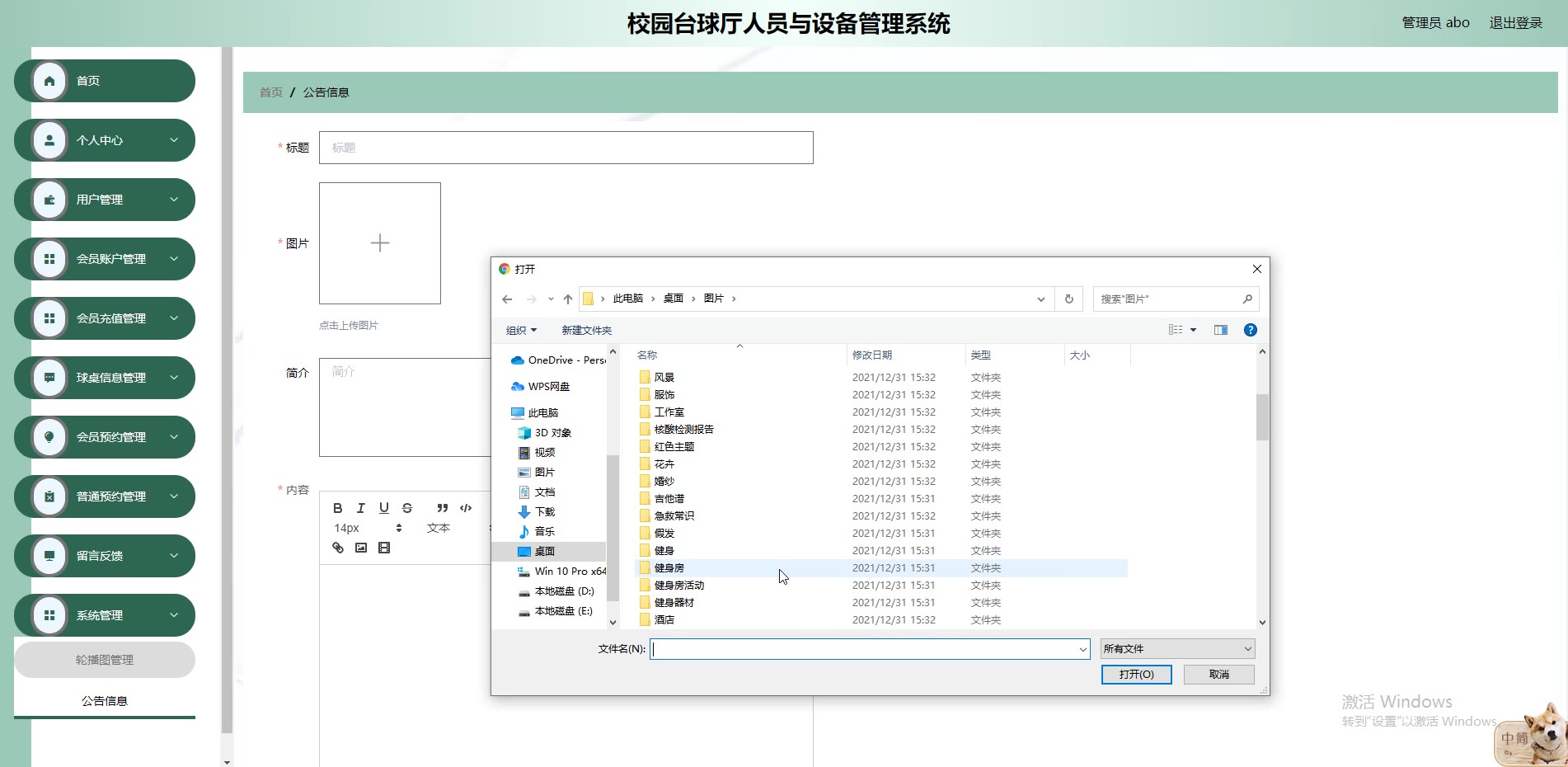Expand the 用户管理 sidebar menu
Screen dimensions: 1568x767
pyautogui.click(x=105, y=200)
